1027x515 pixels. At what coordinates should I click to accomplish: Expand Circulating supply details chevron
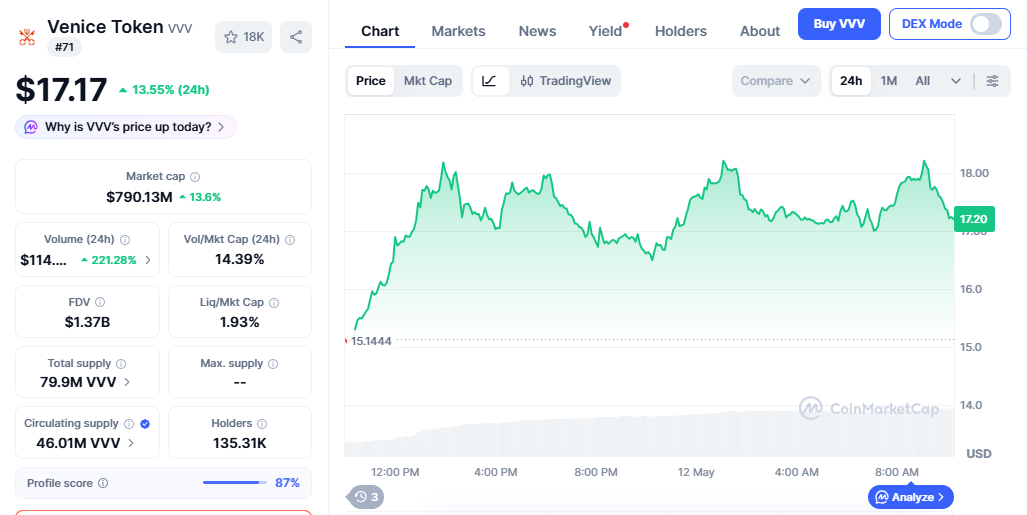tap(131, 443)
